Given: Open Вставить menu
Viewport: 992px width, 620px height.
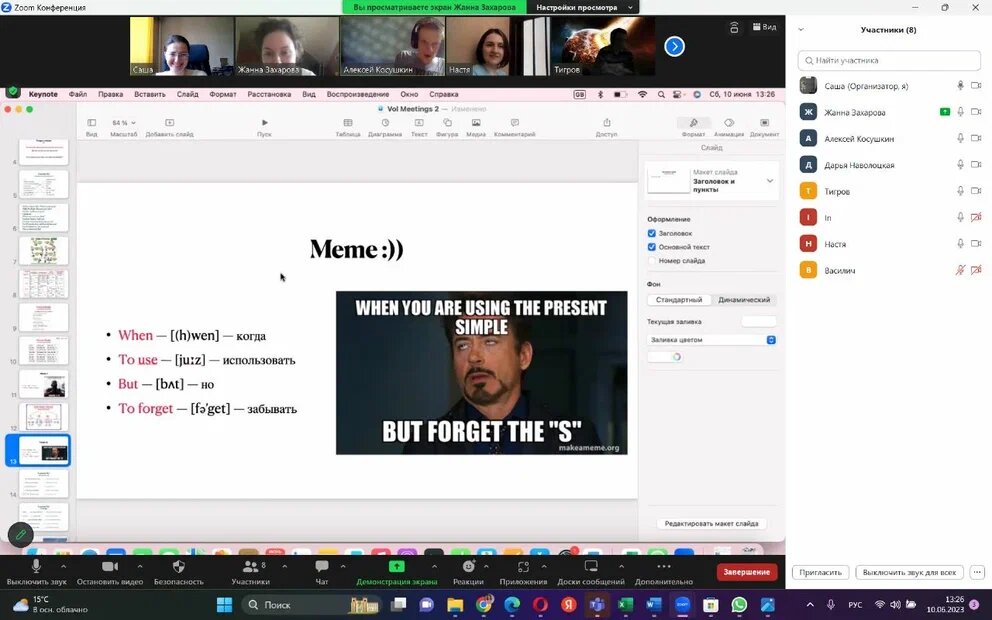Looking at the screenshot, I should coord(150,94).
